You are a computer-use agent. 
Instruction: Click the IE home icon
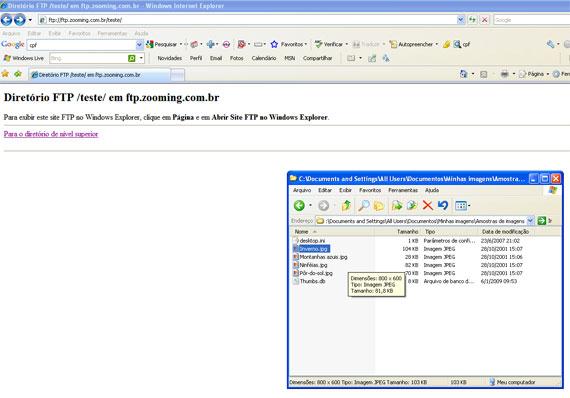point(463,74)
